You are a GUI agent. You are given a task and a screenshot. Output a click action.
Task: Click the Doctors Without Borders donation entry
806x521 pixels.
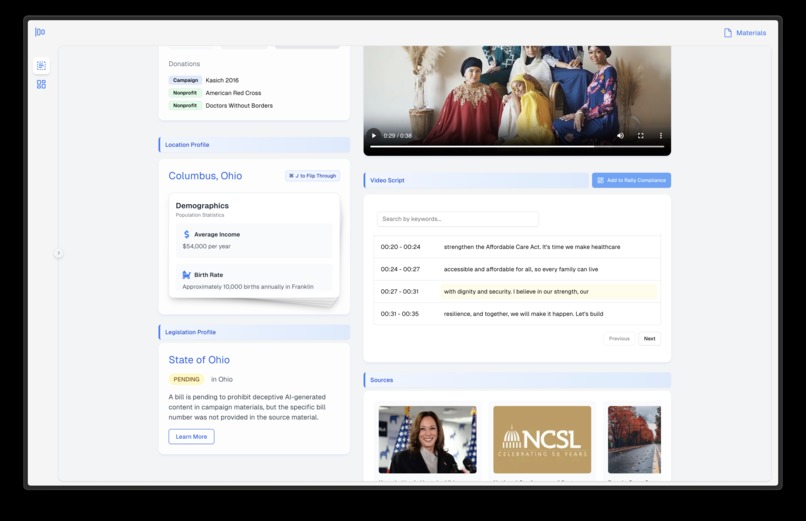tap(239, 105)
